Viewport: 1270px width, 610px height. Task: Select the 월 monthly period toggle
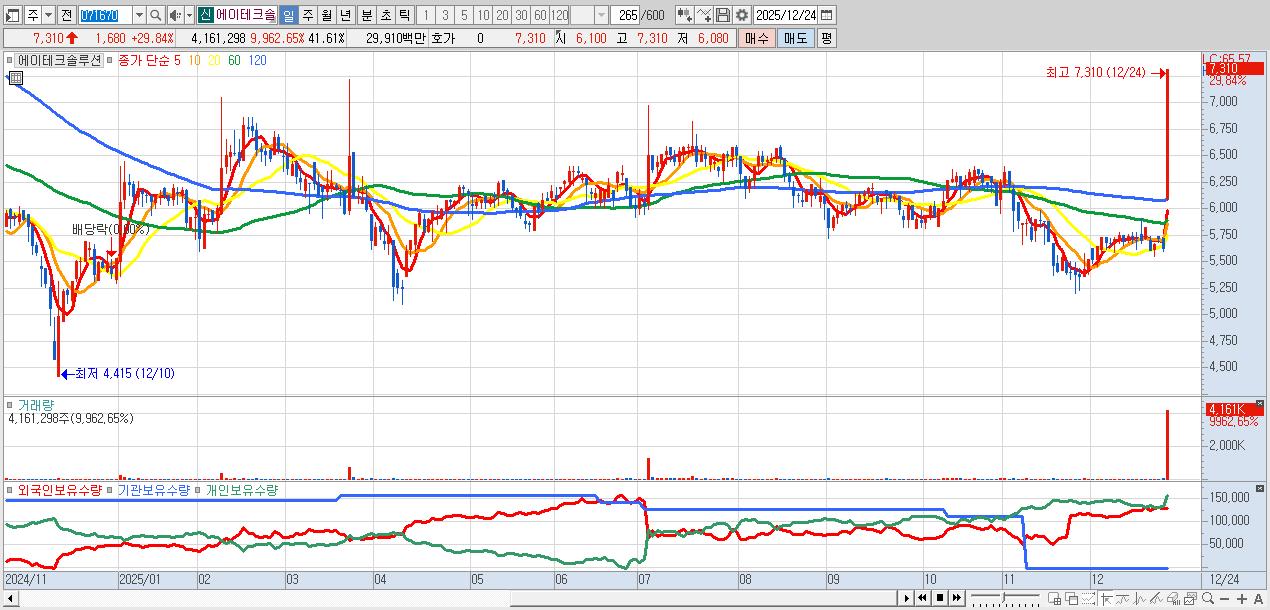[x=326, y=16]
